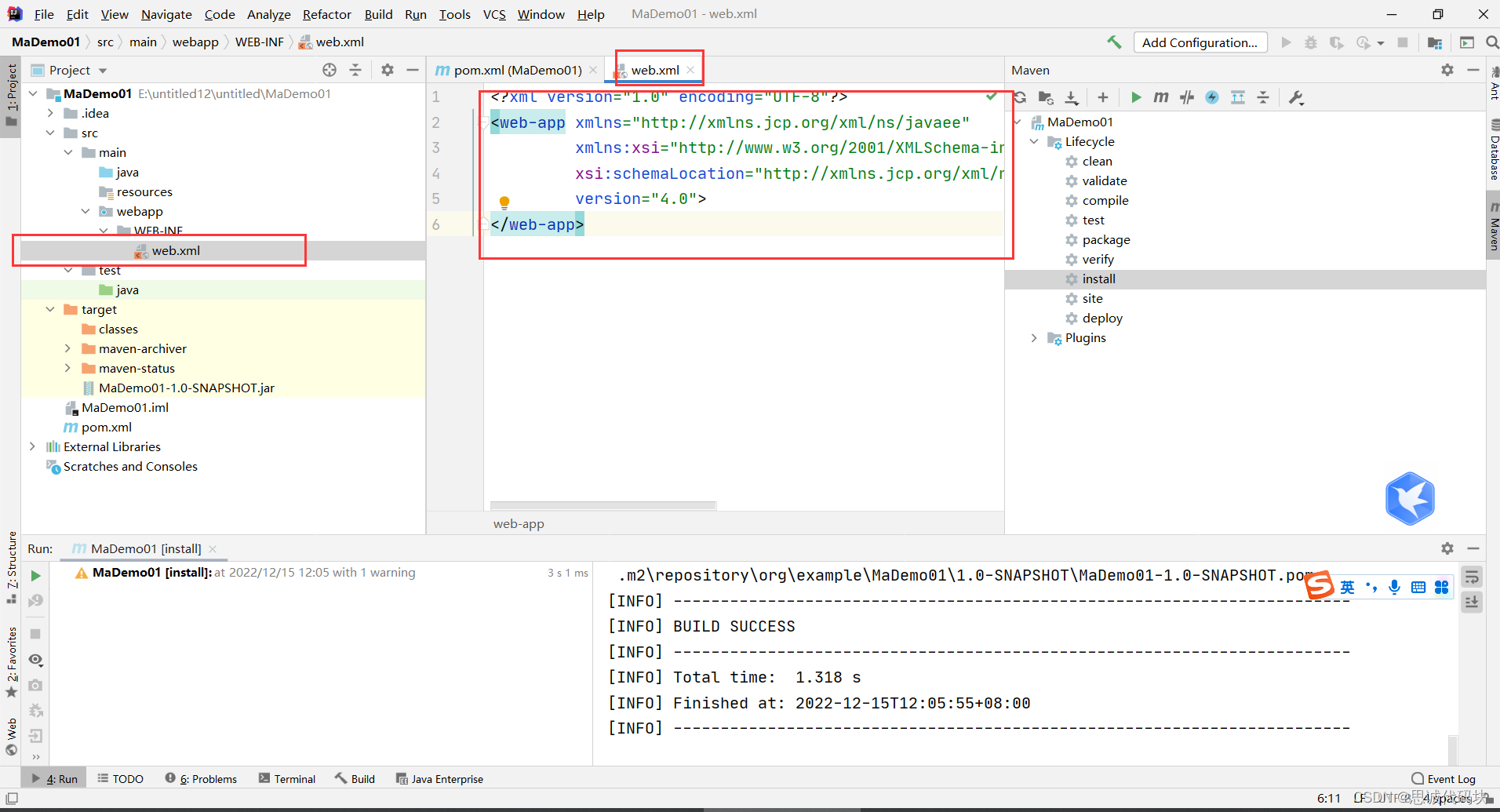Open the VCS menu

click(x=494, y=14)
